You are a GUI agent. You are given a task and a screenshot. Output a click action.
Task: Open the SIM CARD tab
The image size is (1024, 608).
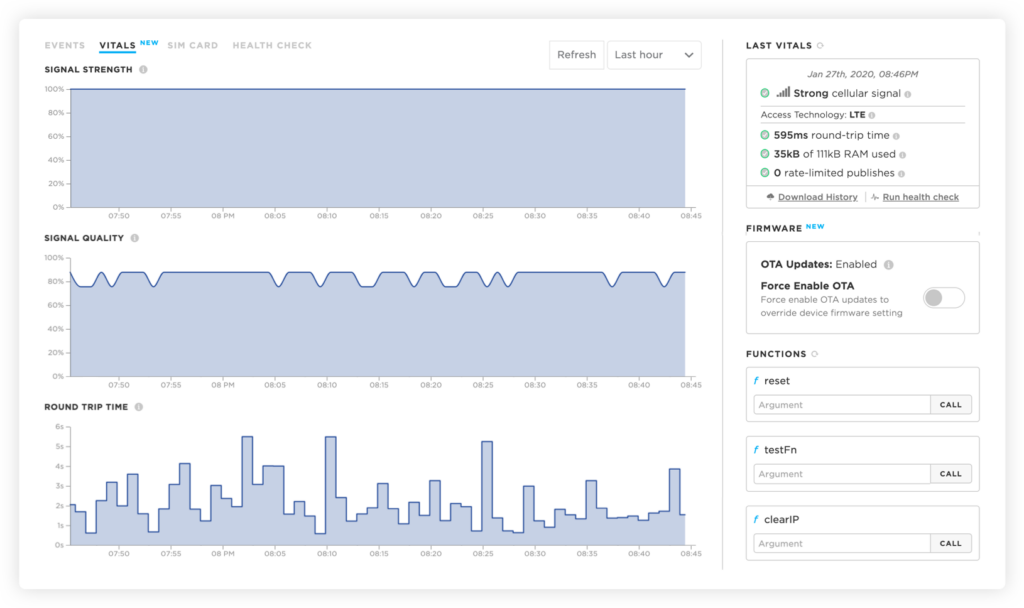pyautogui.click(x=193, y=45)
